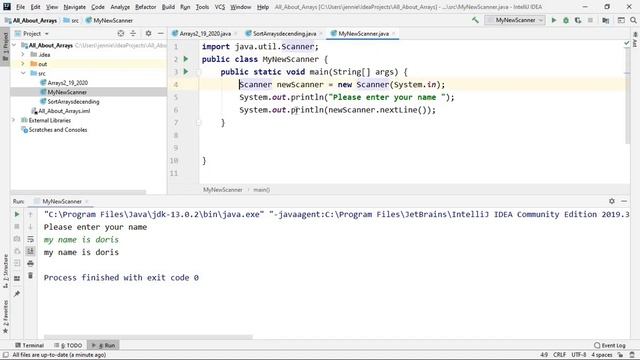Open the MyNewScanner run configuration dropdown
The width and height of the screenshot is (640, 360).
[x=515, y=20]
